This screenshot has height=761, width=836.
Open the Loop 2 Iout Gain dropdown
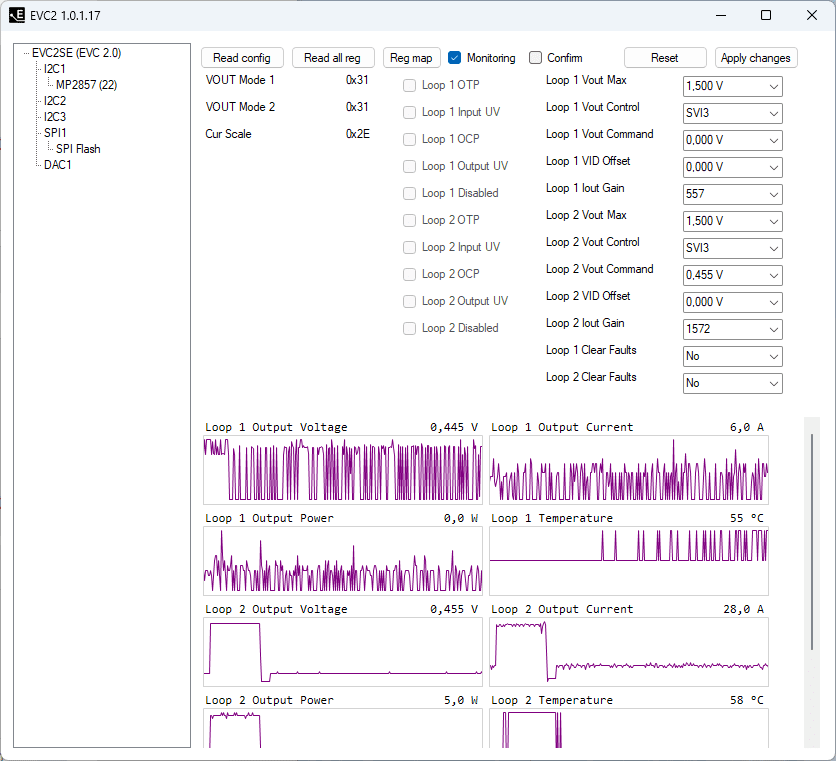click(733, 330)
